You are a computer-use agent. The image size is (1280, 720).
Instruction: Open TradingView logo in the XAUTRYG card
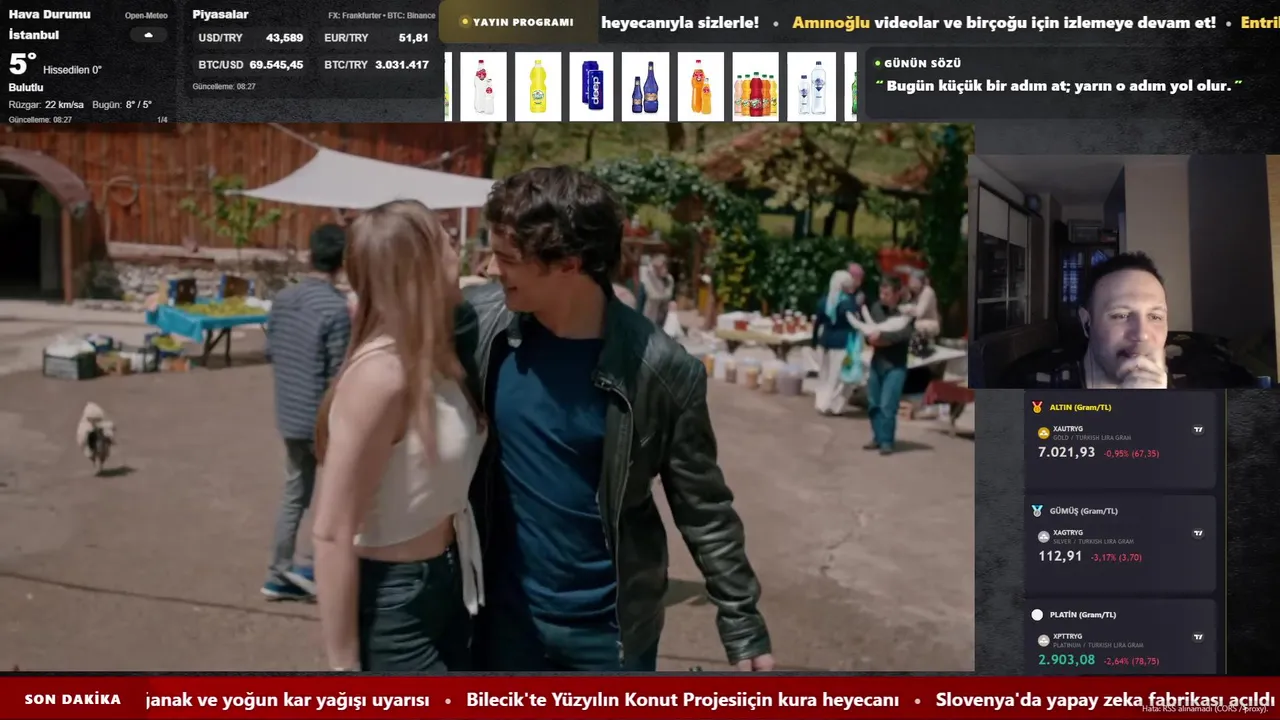pyautogui.click(x=1198, y=430)
